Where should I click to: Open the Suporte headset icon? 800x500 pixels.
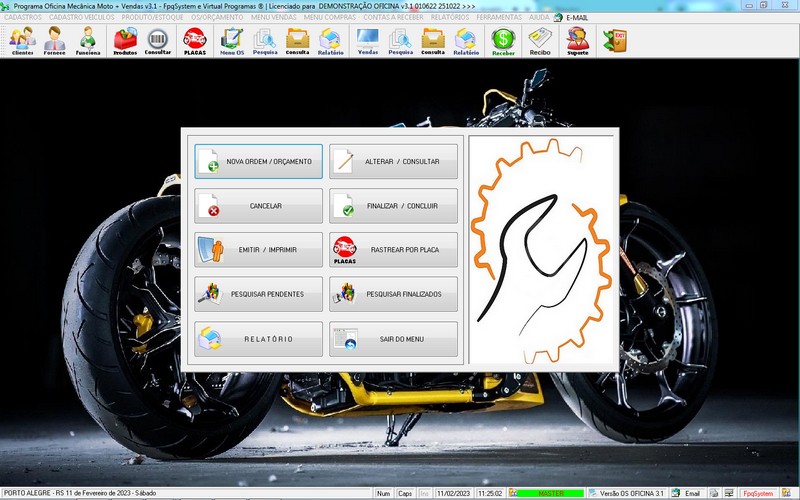coord(578,41)
